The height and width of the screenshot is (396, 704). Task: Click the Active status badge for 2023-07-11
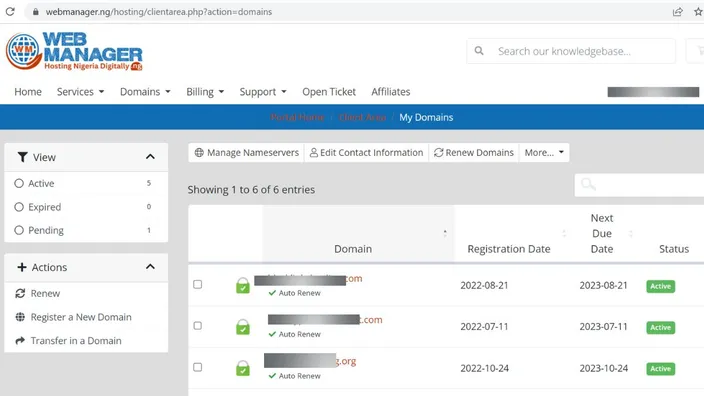click(x=660, y=328)
